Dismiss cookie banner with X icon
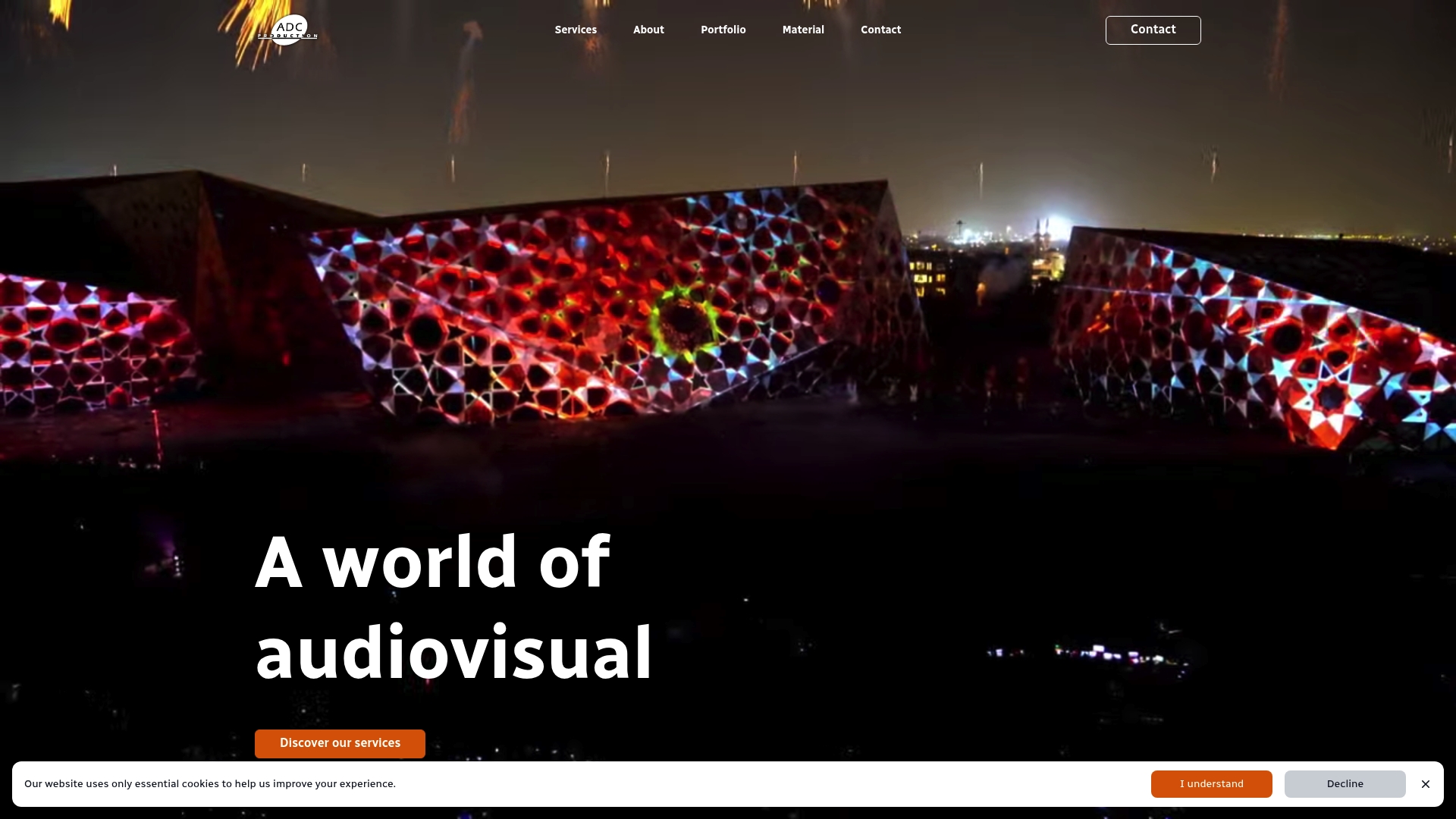 [1426, 784]
